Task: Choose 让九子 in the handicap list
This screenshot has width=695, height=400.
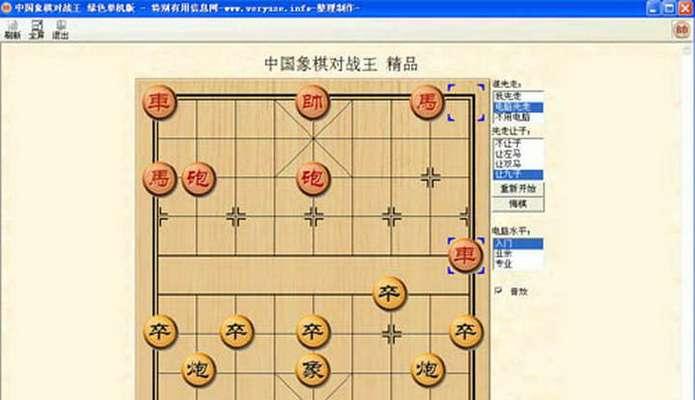Action: (x=518, y=175)
